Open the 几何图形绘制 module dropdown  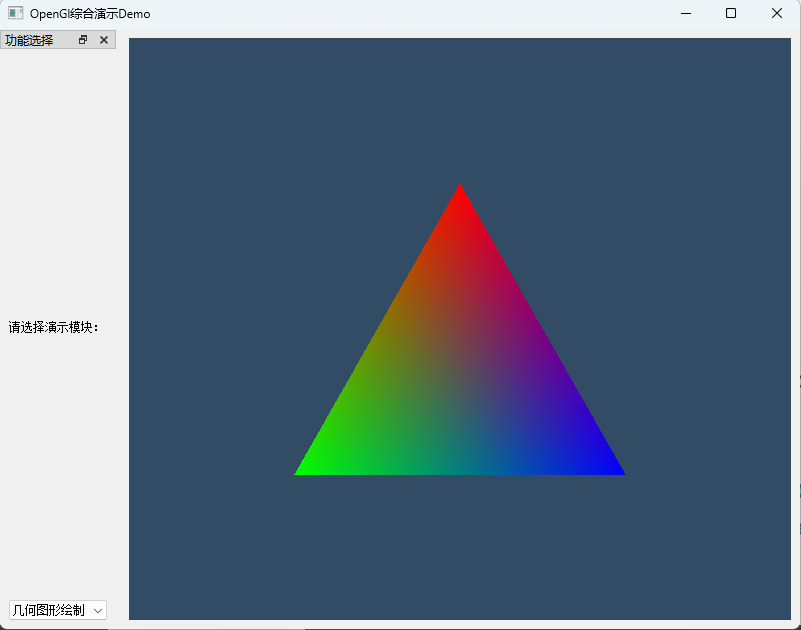click(58, 610)
